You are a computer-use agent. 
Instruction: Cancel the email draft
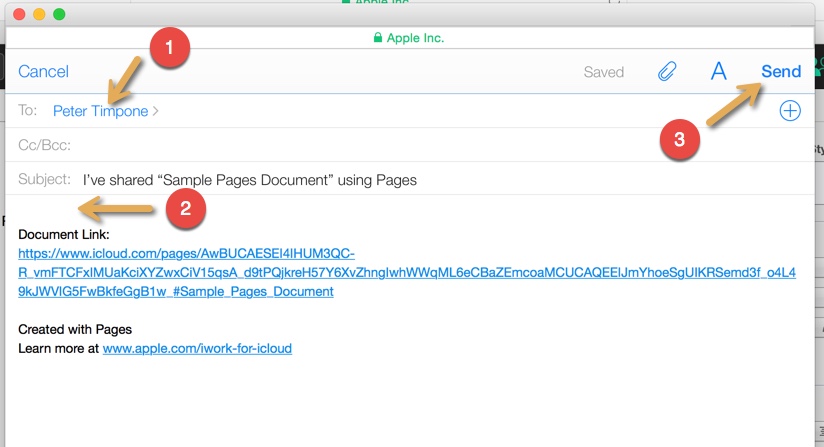point(43,71)
